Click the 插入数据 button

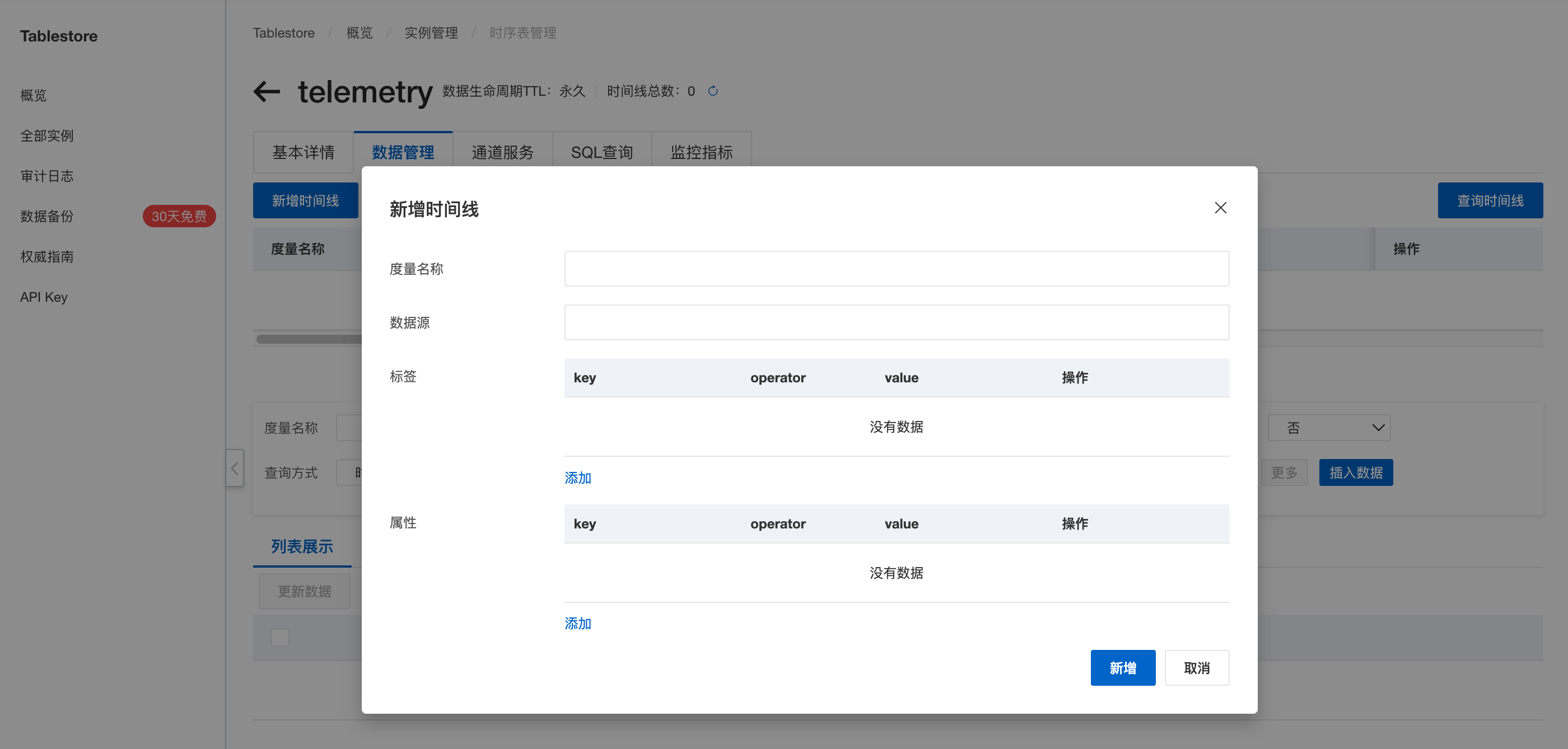tap(1356, 473)
